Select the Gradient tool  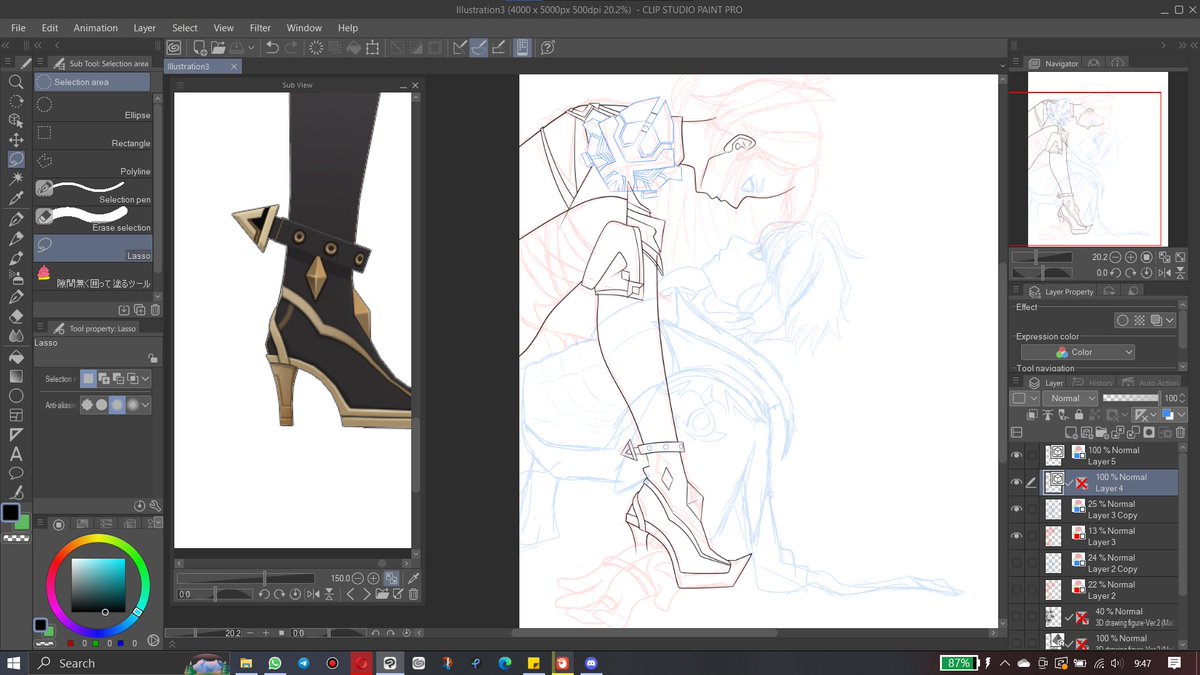[14, 375]
